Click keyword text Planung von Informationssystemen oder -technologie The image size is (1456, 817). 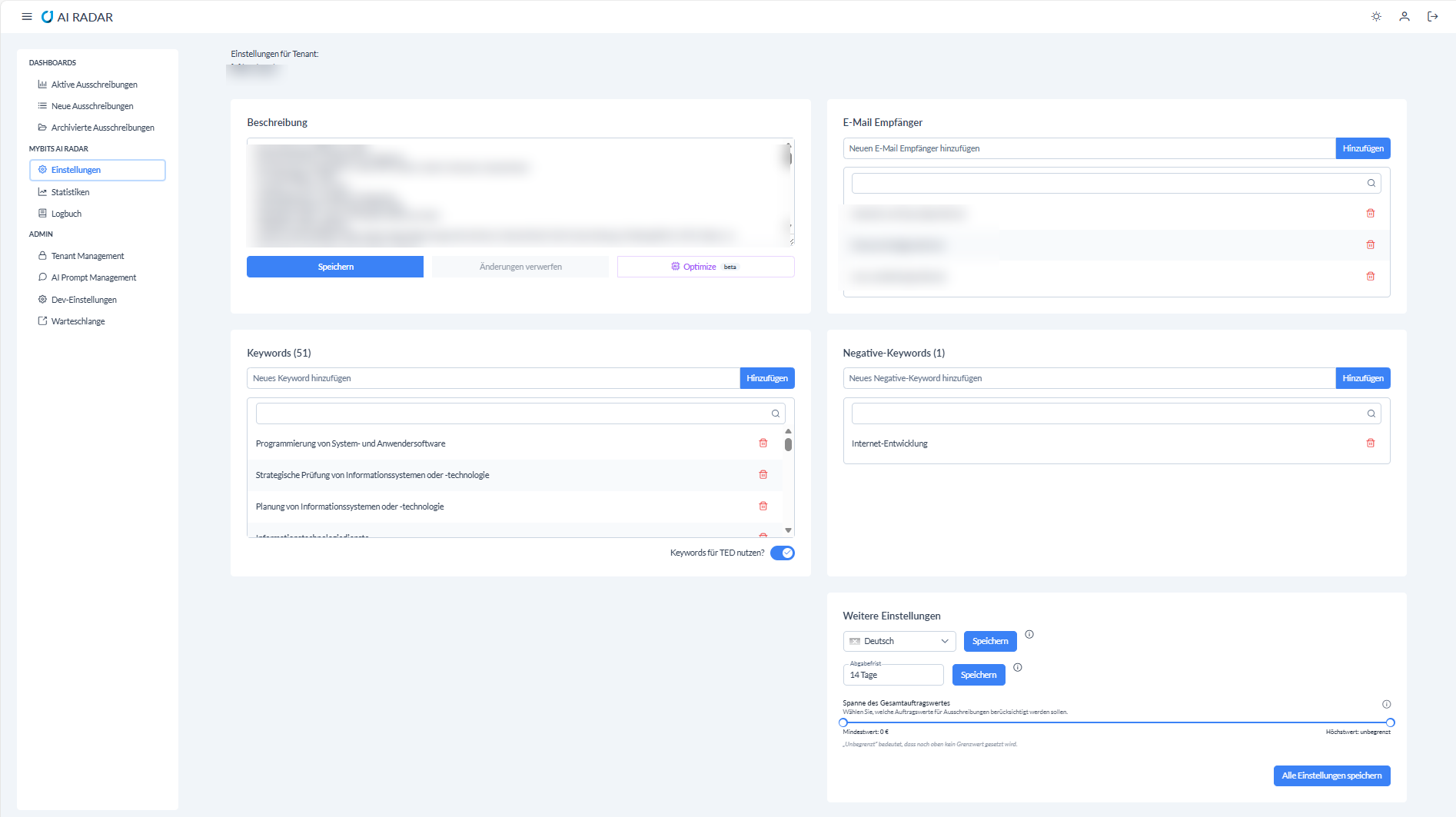tap(350, 506)
